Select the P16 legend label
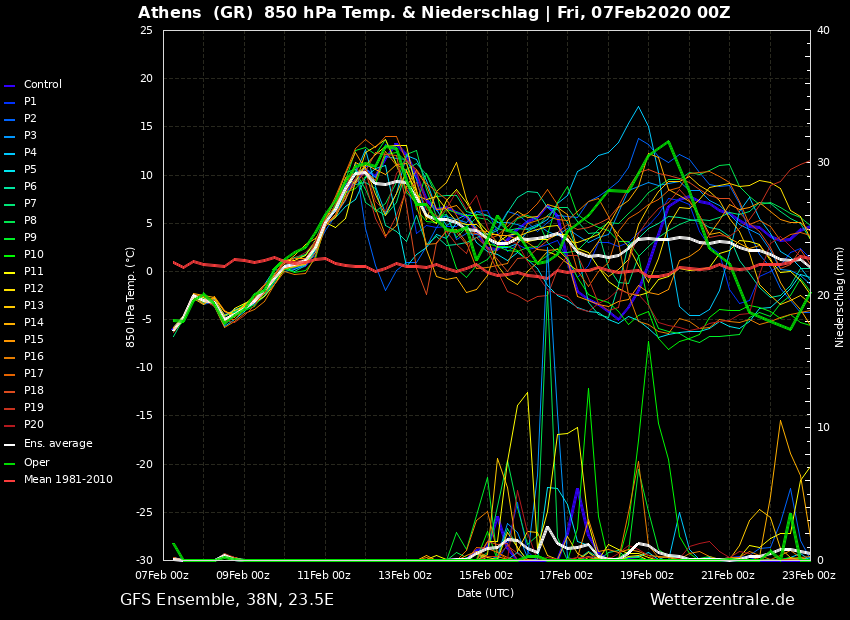The height and width of the screenshot is (620, 850). (x=34, y=356)
